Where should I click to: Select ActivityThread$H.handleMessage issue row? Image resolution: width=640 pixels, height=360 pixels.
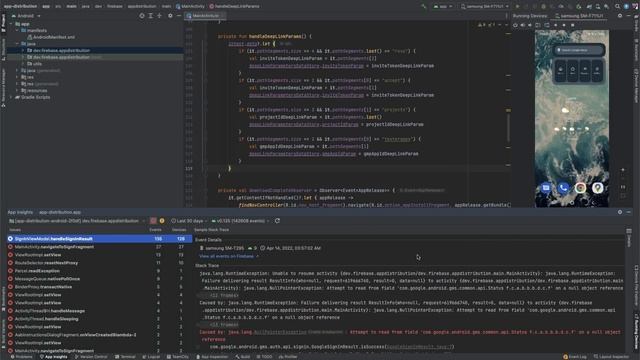(99, 311)
